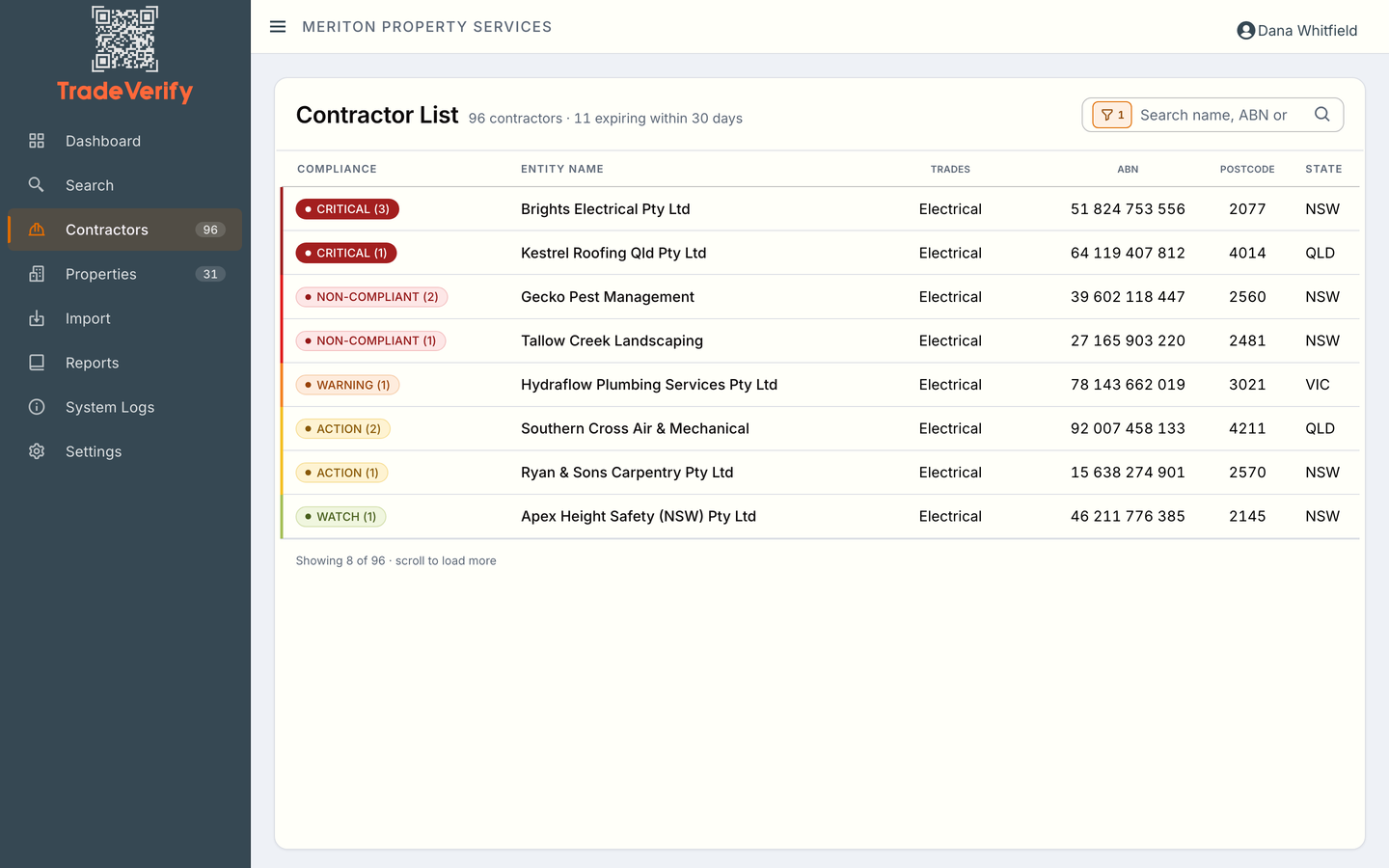Open Kestrel Roofing Qld Pty Ltd row
Screen dimensions: 1389x868
click(820, 253)
